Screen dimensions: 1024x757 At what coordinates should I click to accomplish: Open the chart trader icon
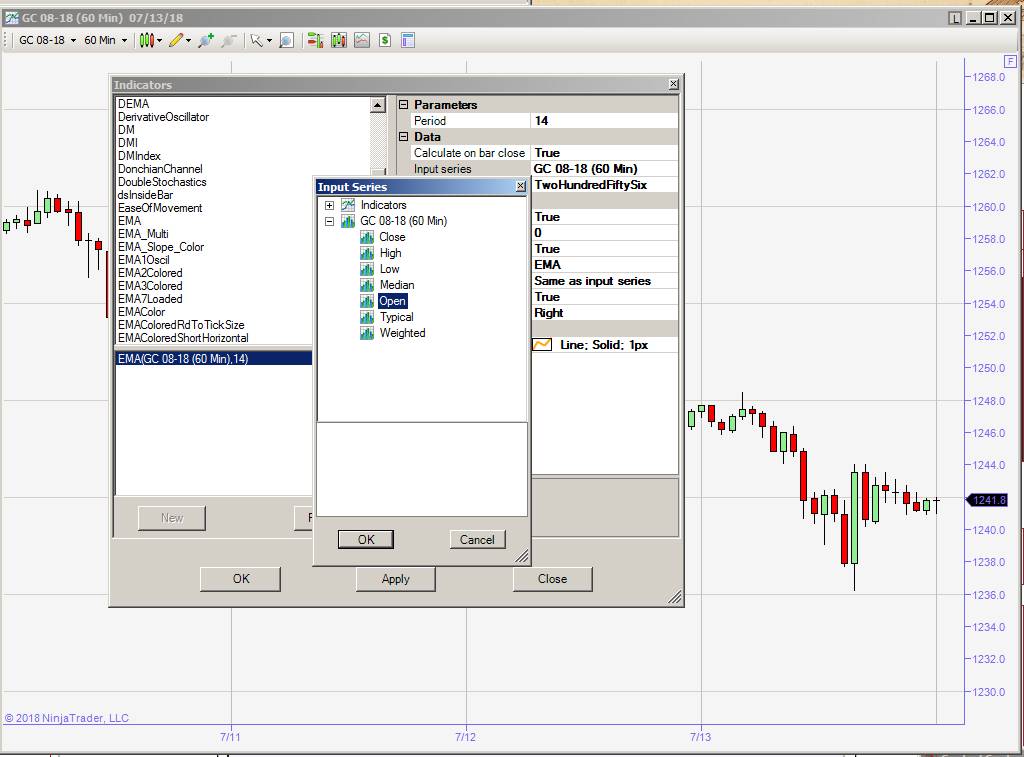315,40
